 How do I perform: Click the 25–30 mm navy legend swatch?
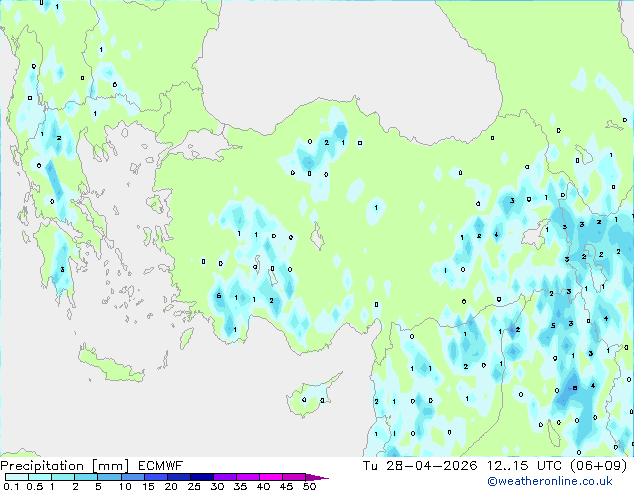tap(201, 477)
